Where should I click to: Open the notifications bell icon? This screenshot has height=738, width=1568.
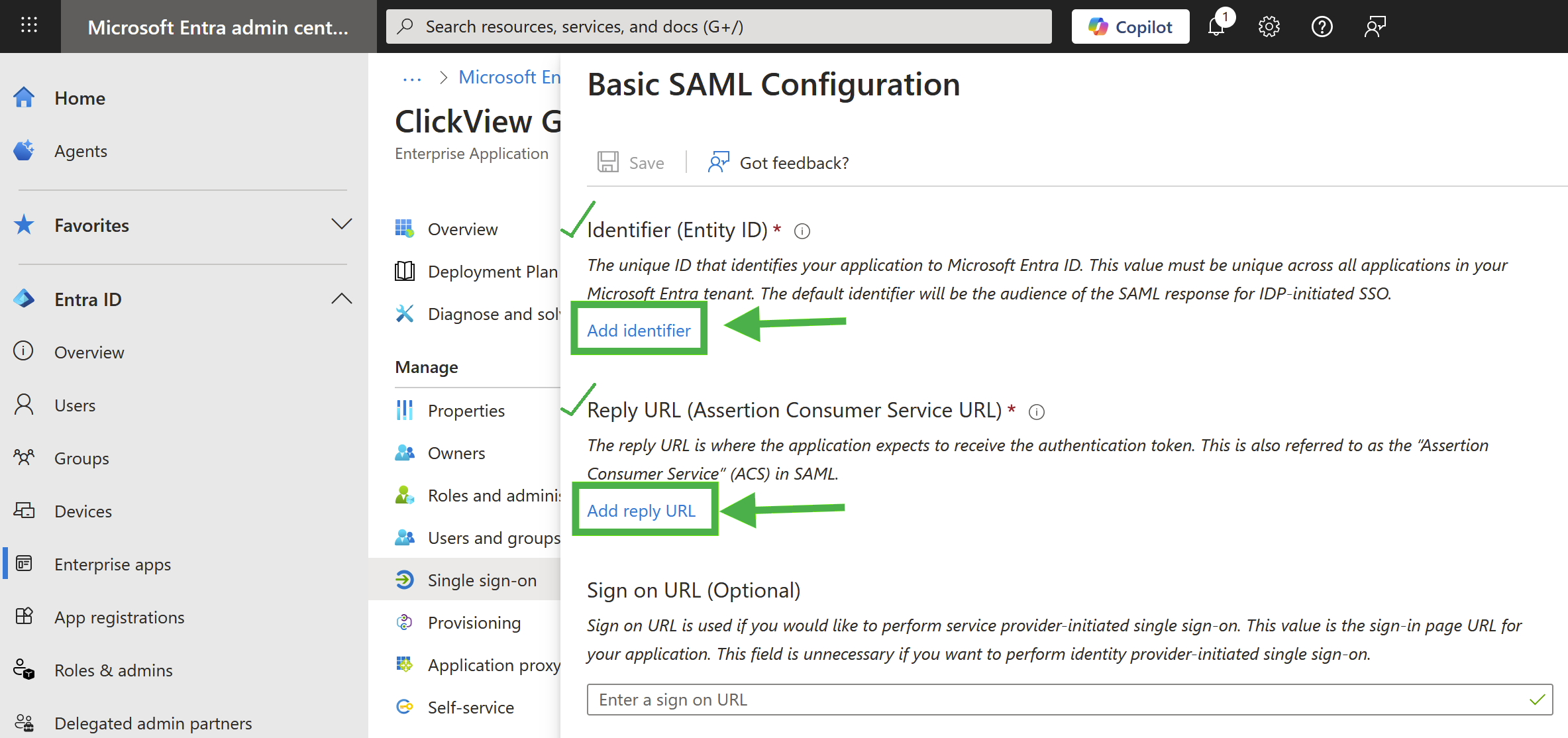pyautogui.click(x=1218, y=26)
